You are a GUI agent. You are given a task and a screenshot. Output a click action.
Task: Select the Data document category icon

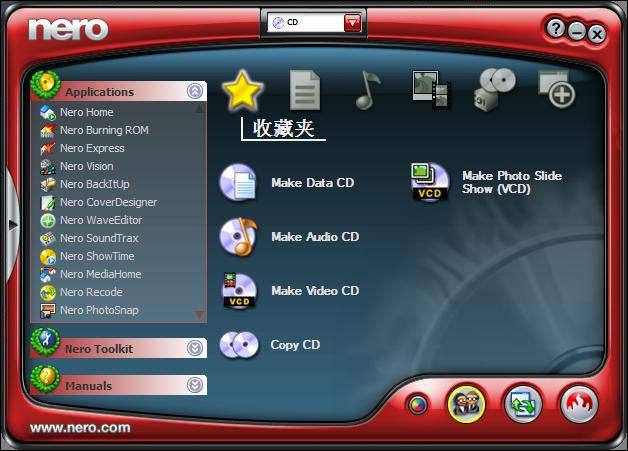pyautogui.click(x=305, y=90)
